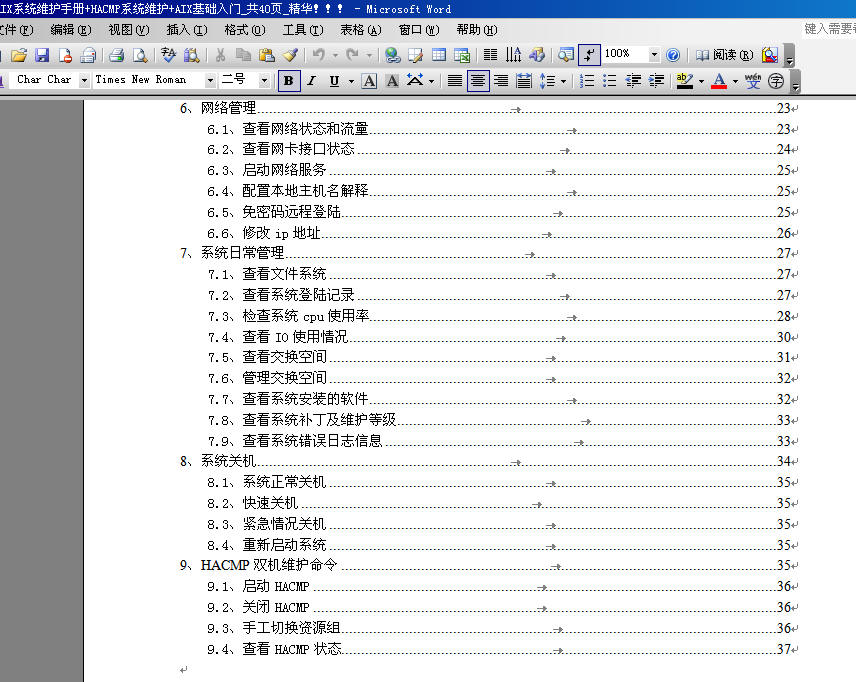Click the Help question mark button
The image size is (856, 682).
(675, 55)
